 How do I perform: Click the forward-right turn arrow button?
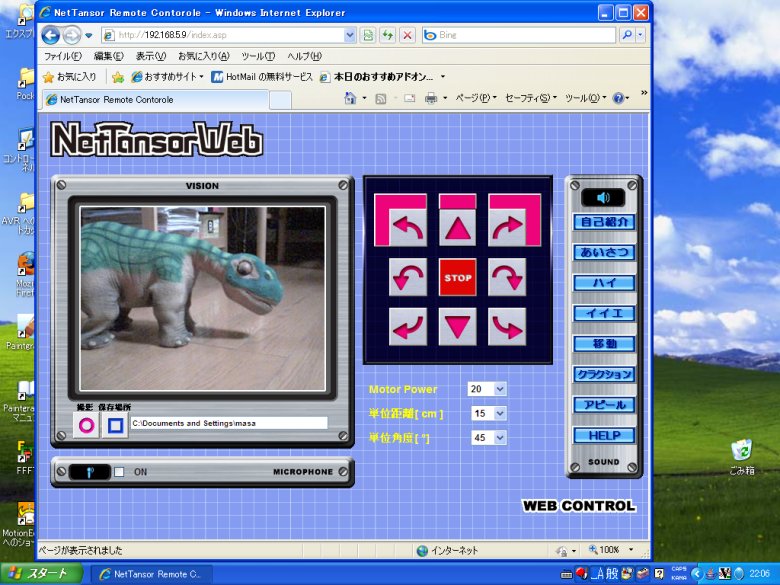coord(507,228)
